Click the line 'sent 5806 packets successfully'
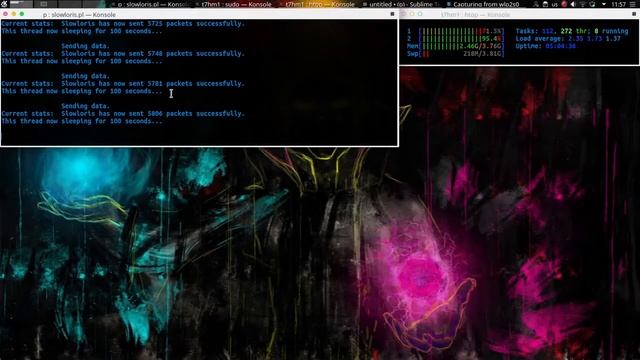 (x=123, y=113)
